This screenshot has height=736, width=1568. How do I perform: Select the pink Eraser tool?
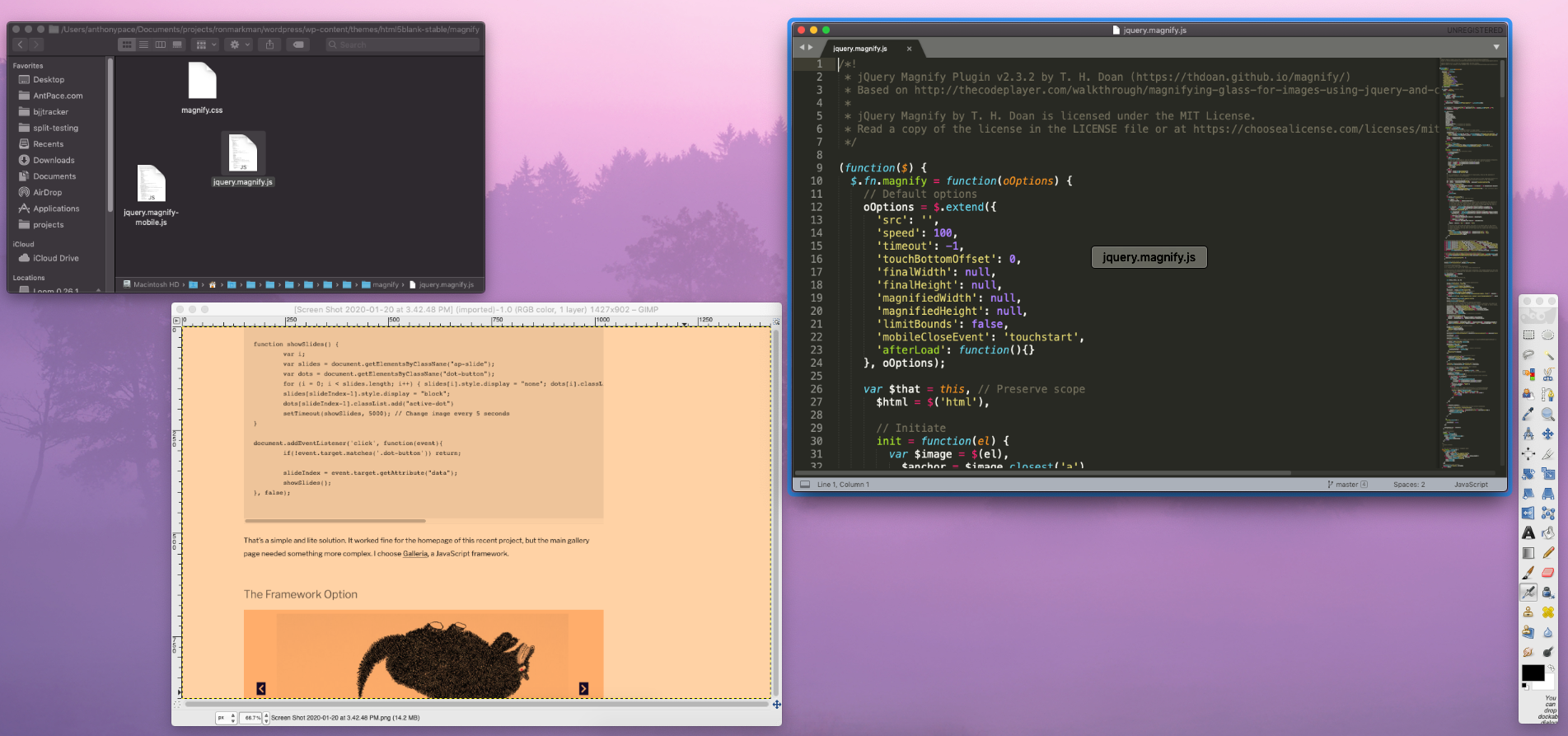point(1548,572)
